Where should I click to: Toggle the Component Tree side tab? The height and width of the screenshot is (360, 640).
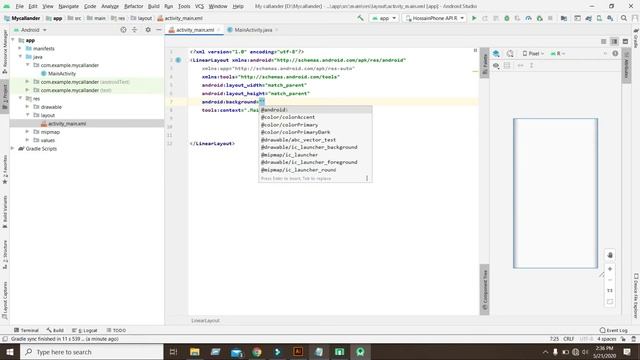[485, 291]
